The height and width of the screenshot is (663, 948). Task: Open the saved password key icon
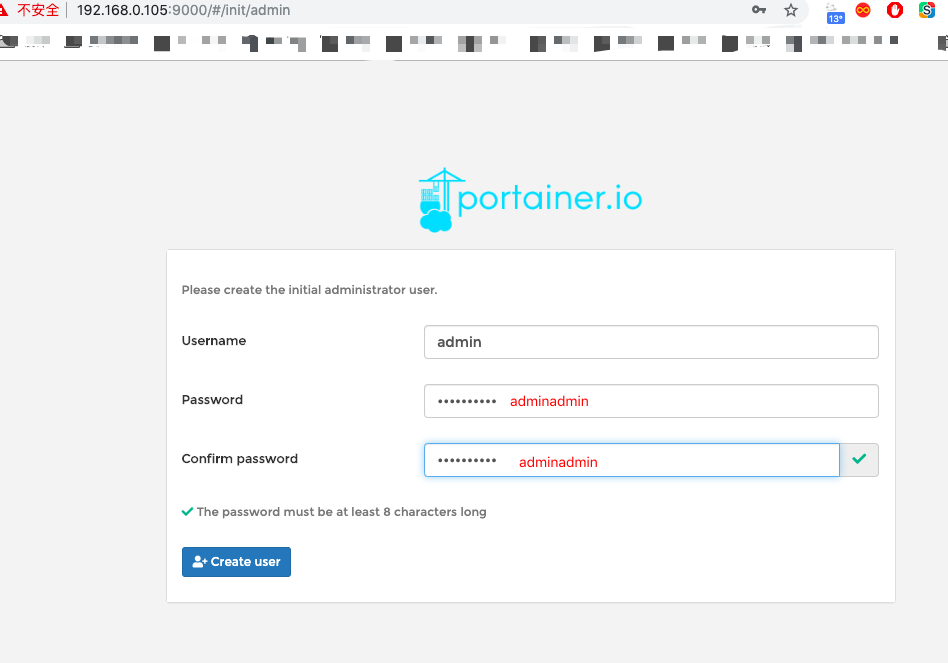(760, 10)
